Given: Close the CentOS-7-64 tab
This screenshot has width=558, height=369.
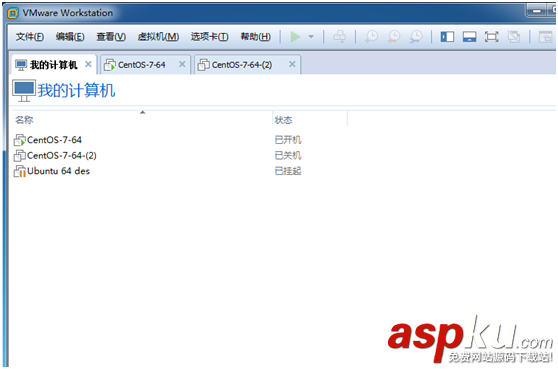Looking at the screenshot, I should tap(182, 64).
